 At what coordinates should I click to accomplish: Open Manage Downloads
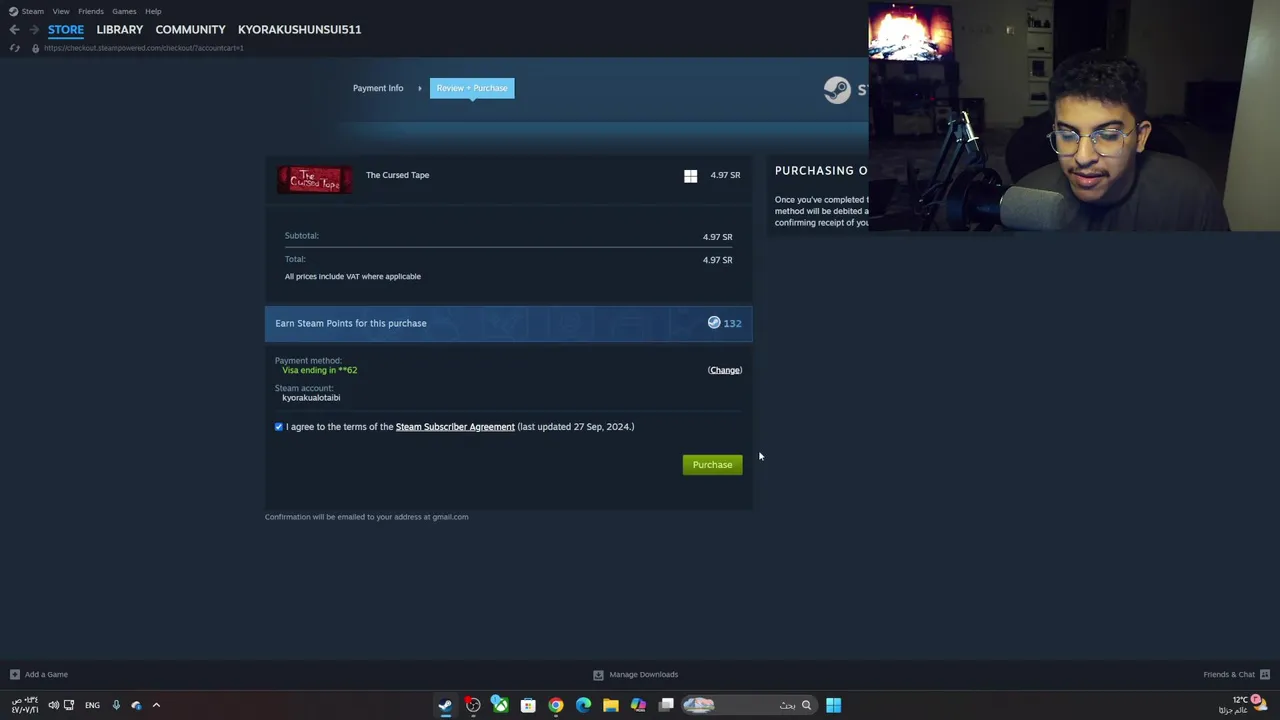coord(643,674)
